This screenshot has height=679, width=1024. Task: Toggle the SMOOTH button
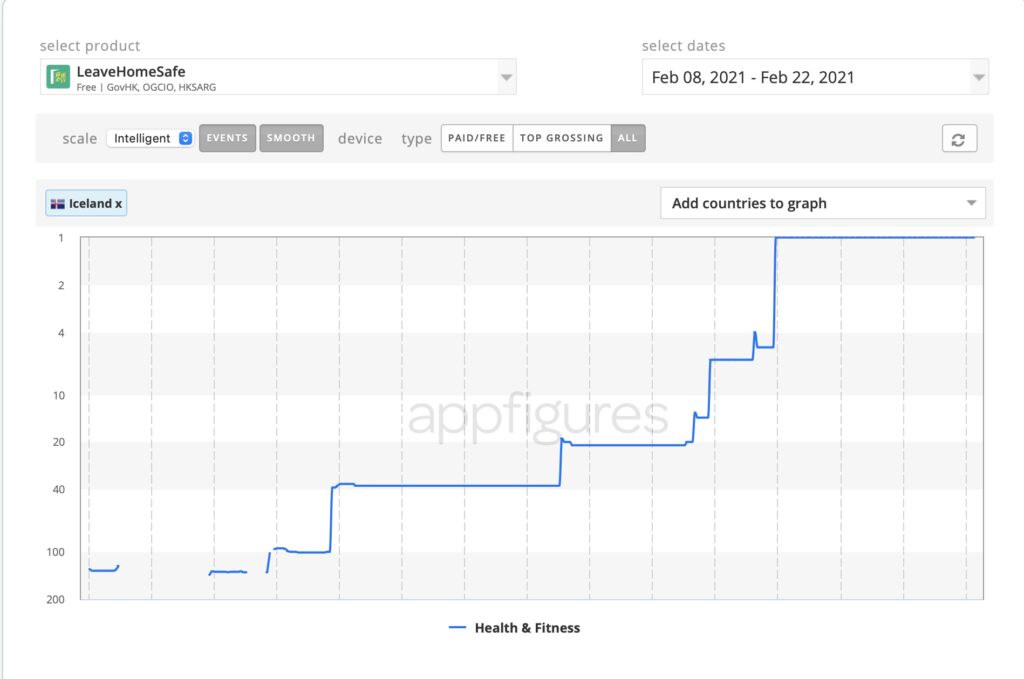point(291,138)
